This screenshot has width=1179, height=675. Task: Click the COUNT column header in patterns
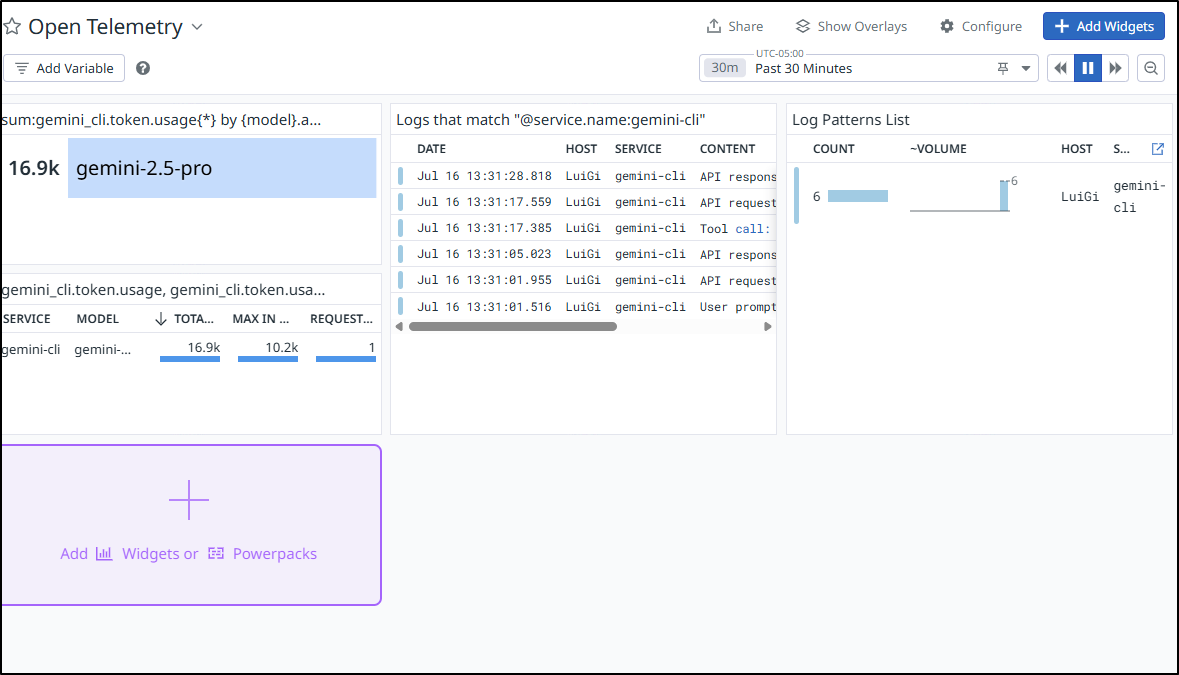pos(833,149)
